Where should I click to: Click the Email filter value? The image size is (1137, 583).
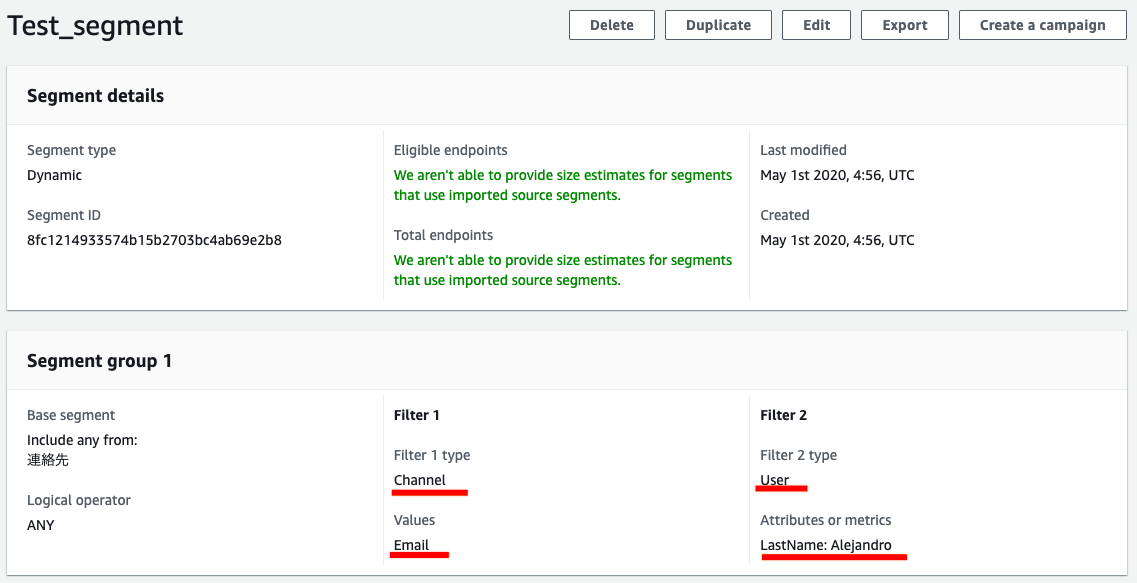(411, 545)
